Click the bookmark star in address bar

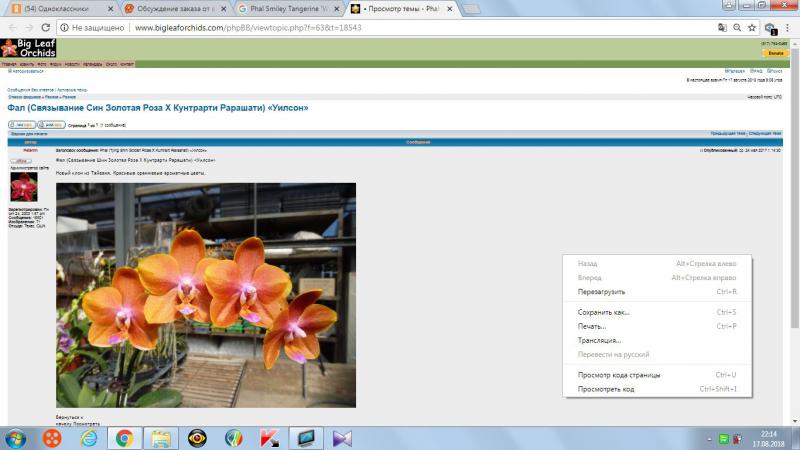click(751, 28)
